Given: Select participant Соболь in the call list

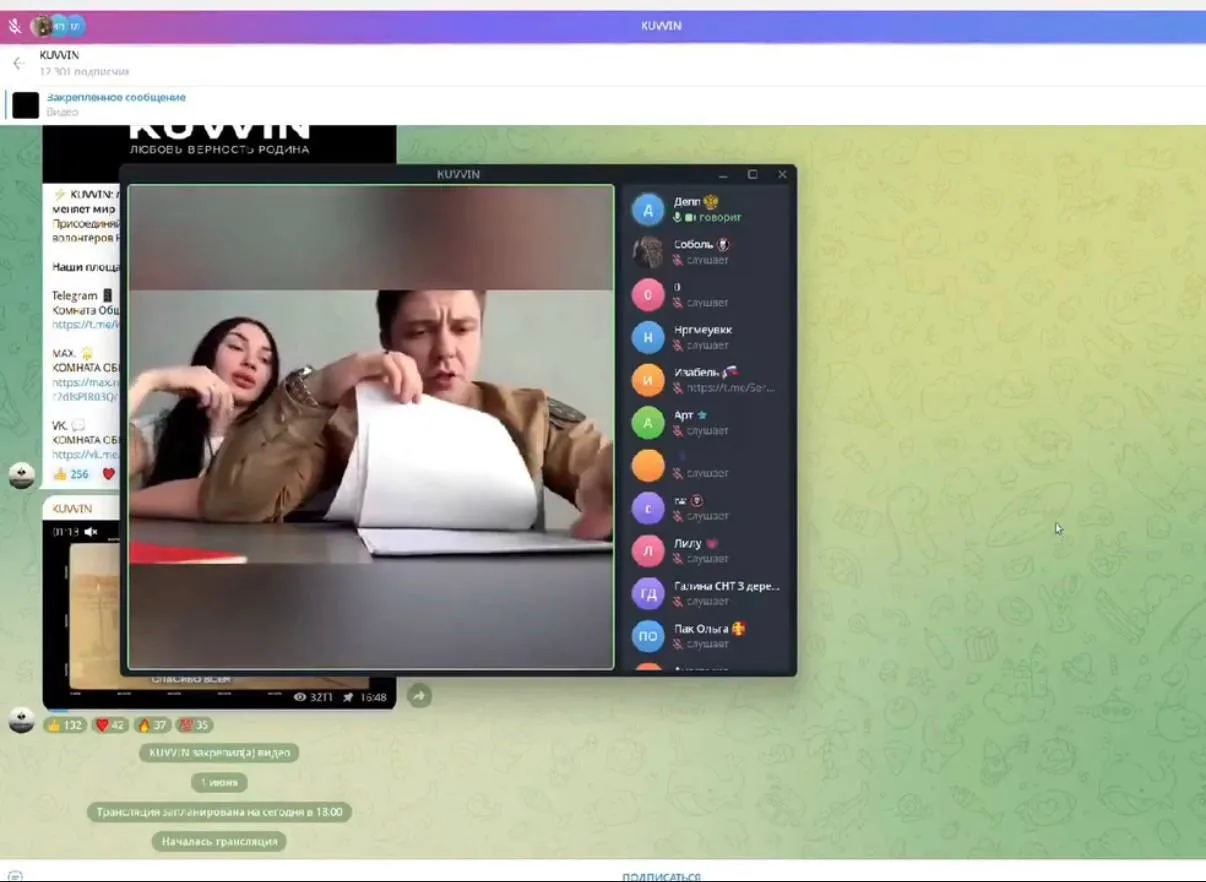Looking at the screenshot, I should coord(708,252).
